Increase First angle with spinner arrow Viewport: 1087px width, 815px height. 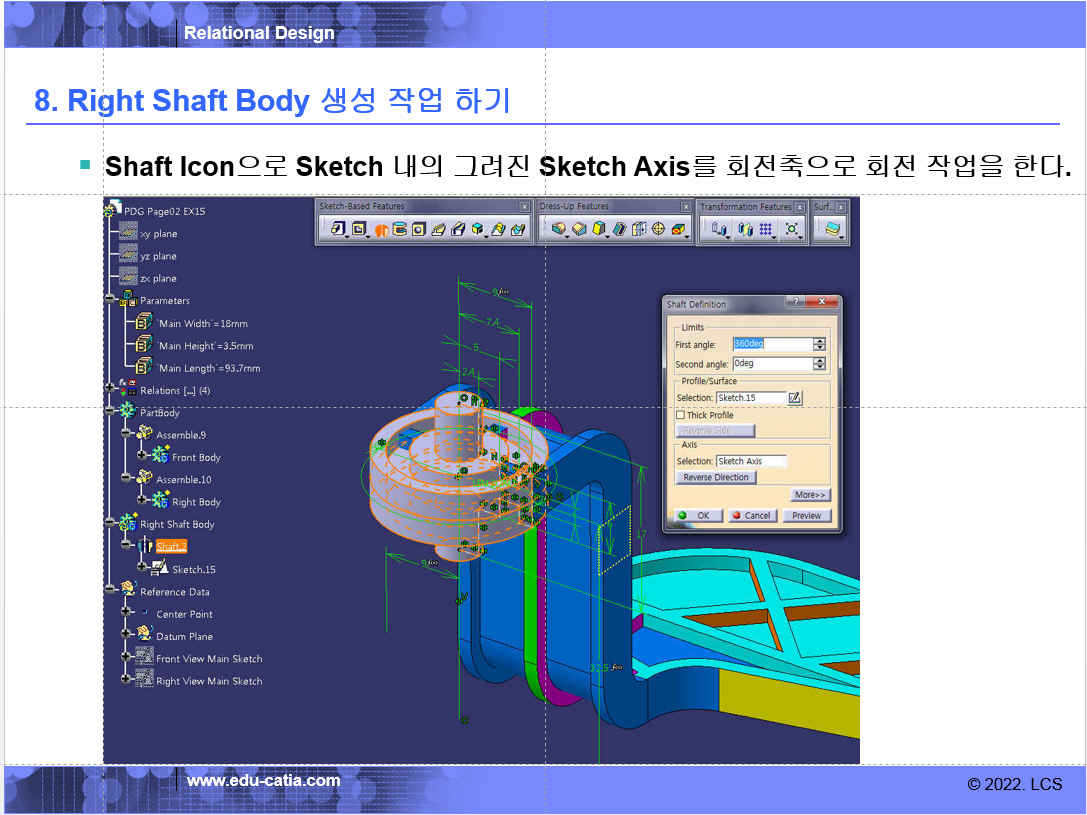(820, 341)
